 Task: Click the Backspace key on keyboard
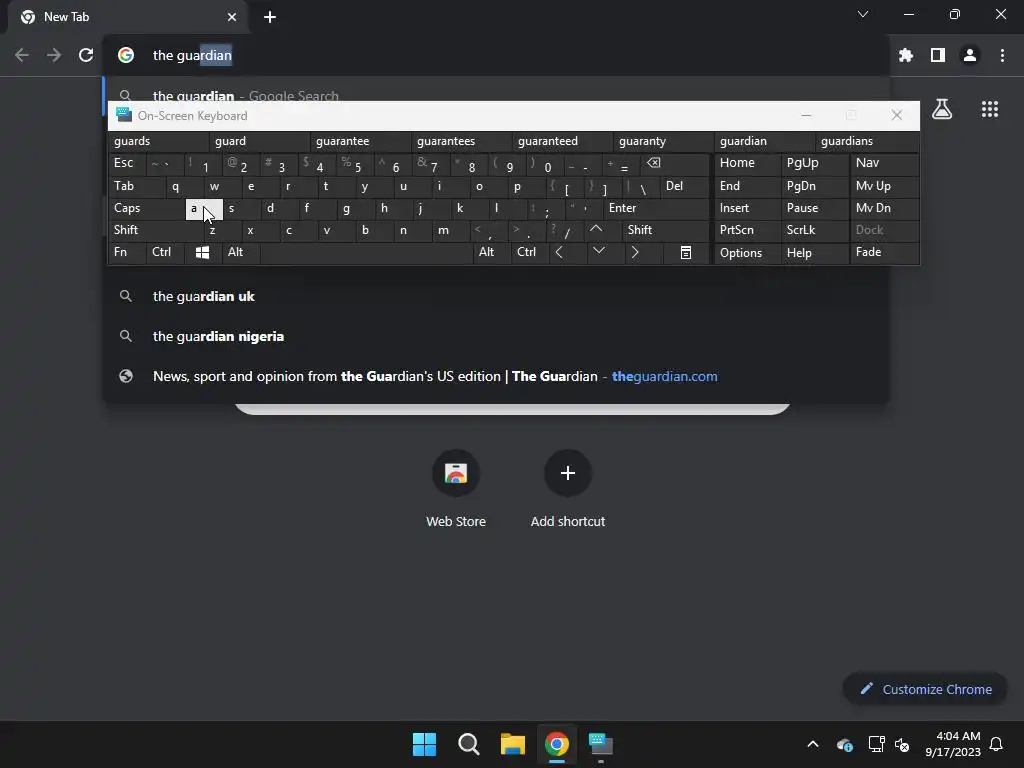[x=675, y=164]
